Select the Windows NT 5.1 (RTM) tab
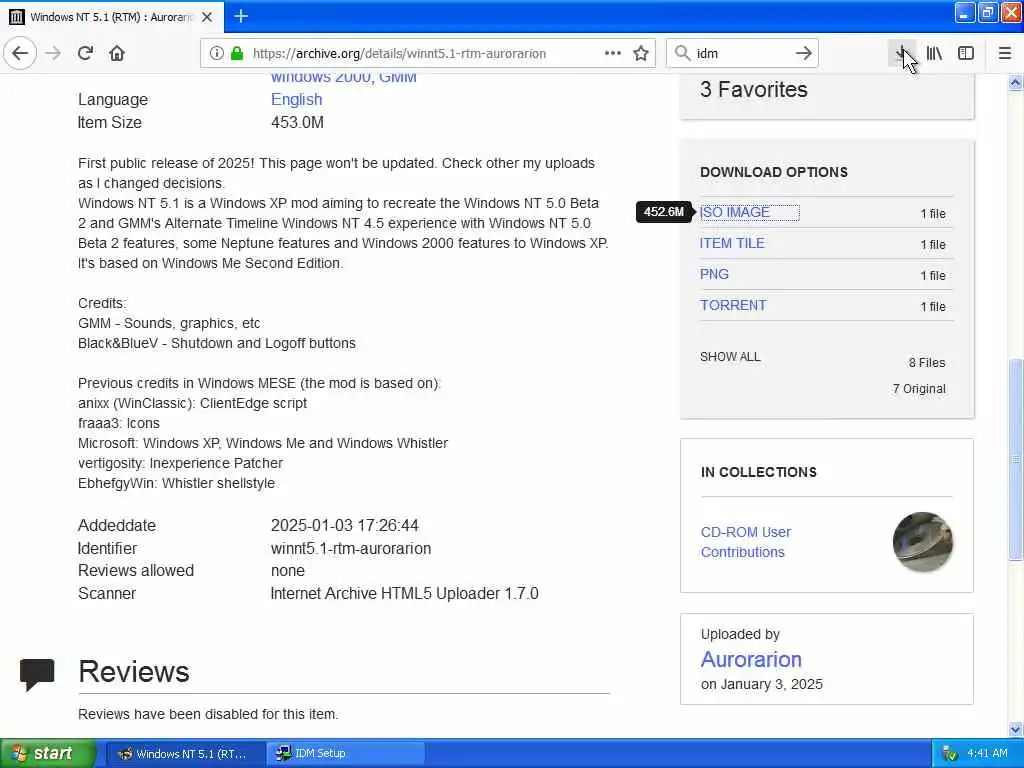1024x768 pixels. coord(112,17)
